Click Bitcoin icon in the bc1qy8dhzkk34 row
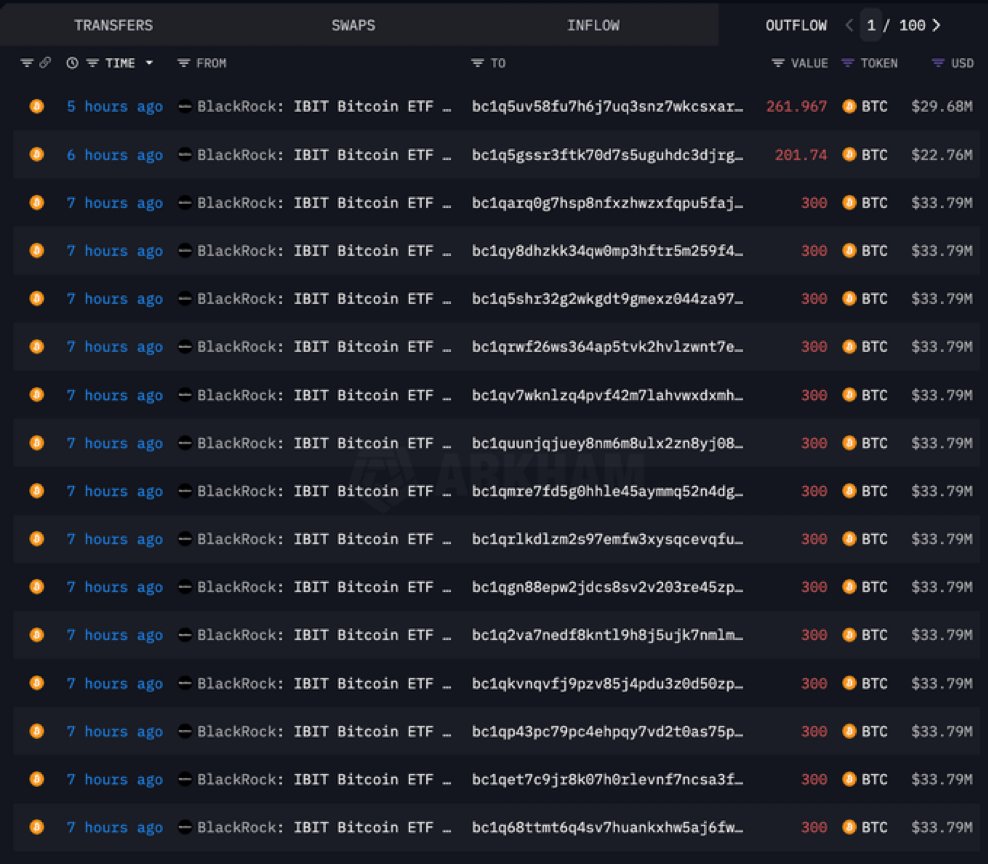Image resolution: width=988 pixels, height=864 pixels. click(x=37, y=250)
